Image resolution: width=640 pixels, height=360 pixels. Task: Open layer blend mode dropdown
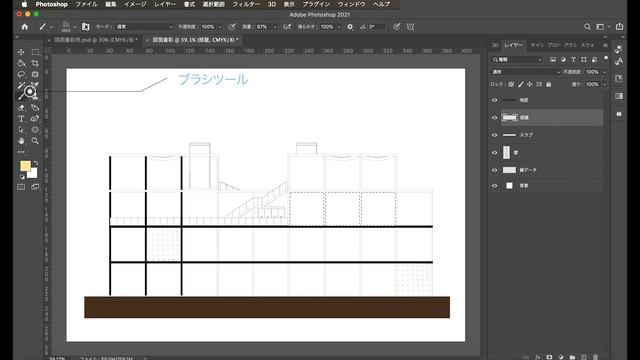tap(526, 72)
